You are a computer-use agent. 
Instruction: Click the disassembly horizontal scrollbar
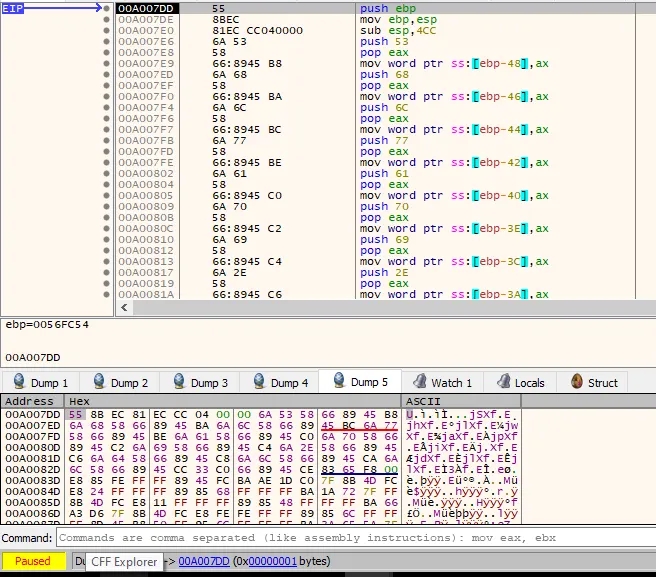point(380,307)
